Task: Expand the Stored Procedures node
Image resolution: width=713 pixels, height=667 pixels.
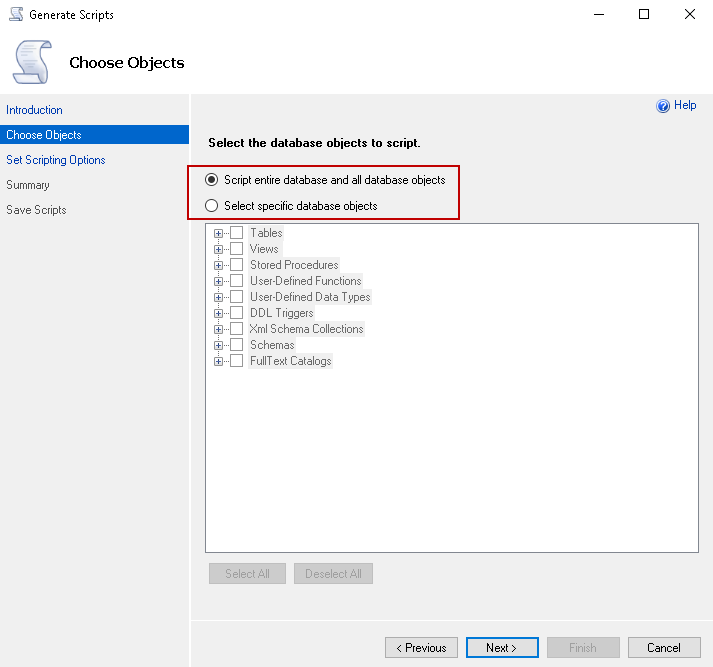Action: (x=218, y=265)
